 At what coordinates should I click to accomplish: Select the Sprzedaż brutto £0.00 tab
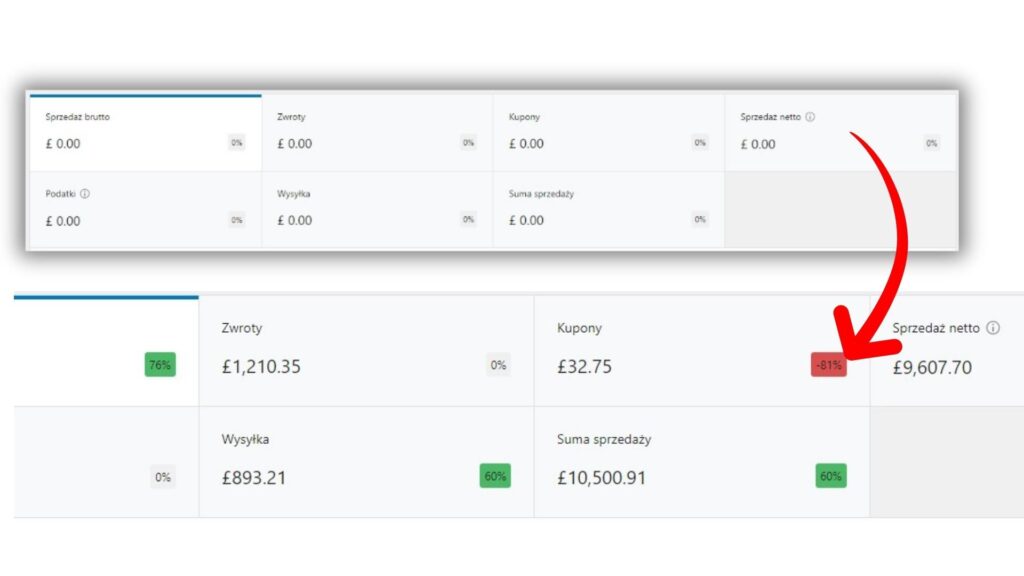[x=145, y=132]
